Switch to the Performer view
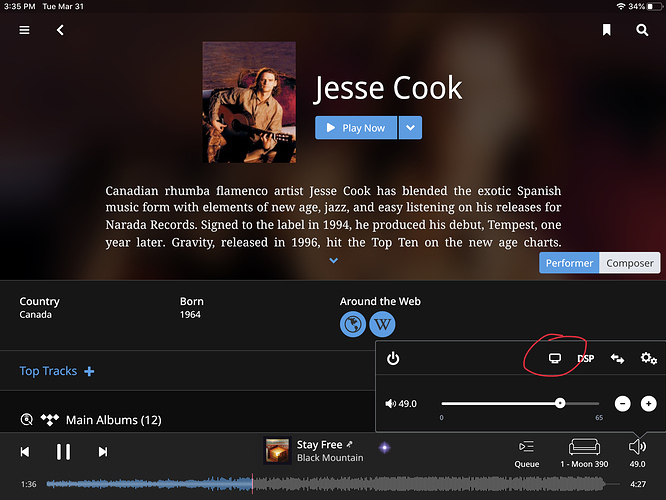 point(569,263)
